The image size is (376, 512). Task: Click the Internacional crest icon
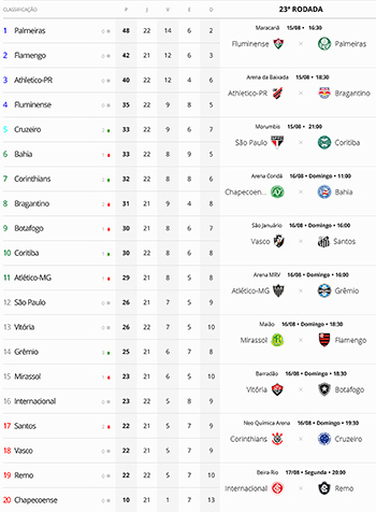point(277,488)
